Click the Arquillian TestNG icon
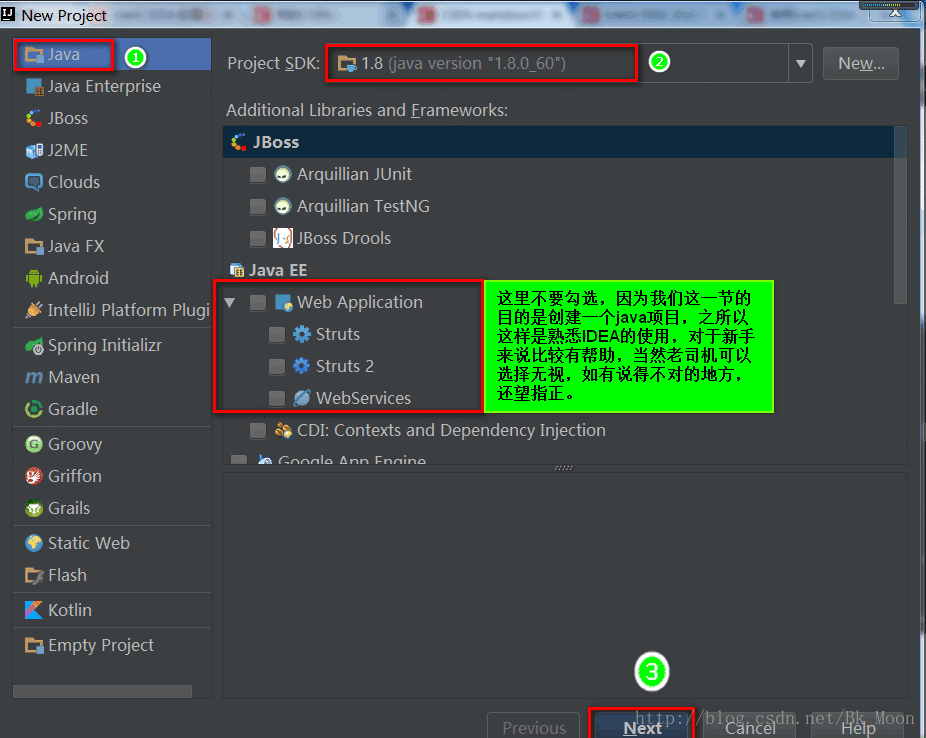This screenshot has height=738, width=926. click(x=283, y=206)
